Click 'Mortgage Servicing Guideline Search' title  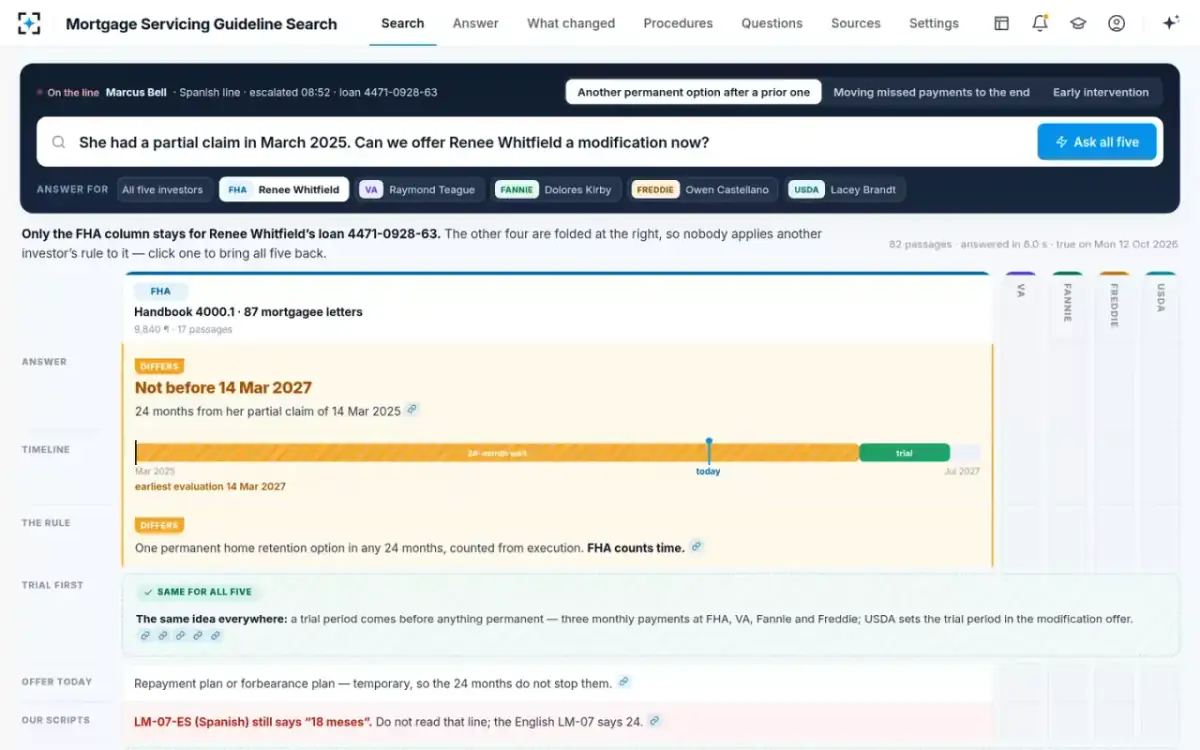click(201, 24)
